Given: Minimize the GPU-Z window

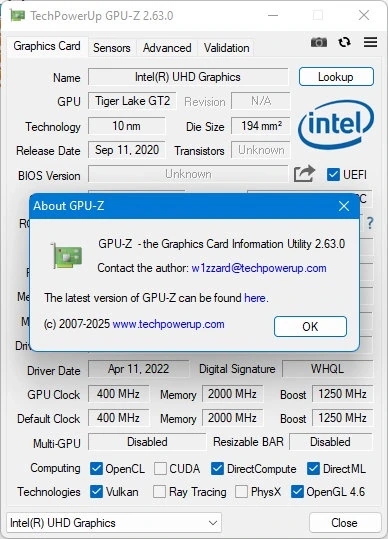Looking at the screenshot, I should pyautogui.click(x=273, y=15).
